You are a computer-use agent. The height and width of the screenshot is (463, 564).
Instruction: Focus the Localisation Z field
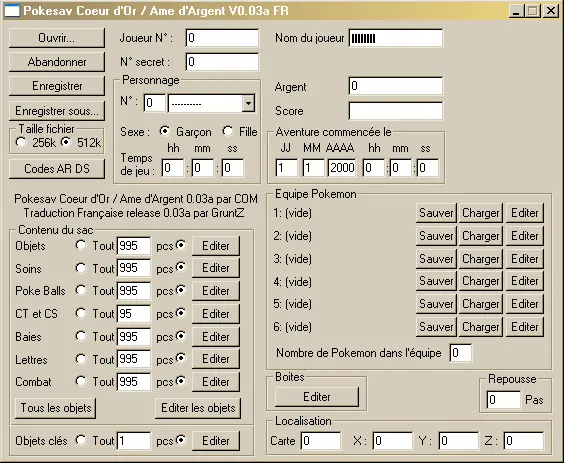coord(524,441)
